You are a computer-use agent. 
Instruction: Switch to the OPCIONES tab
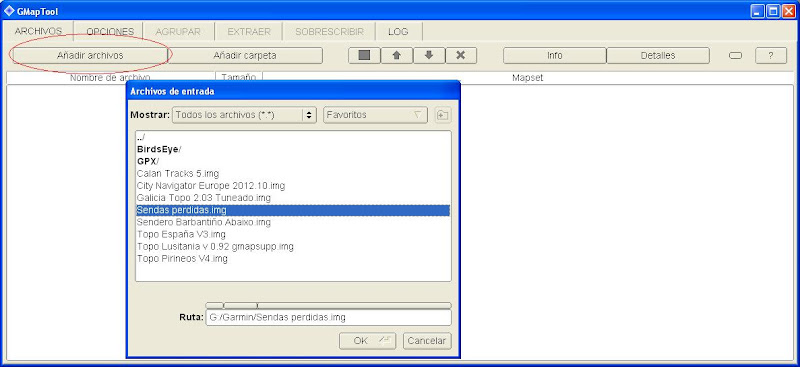click(x=110, y=32)
